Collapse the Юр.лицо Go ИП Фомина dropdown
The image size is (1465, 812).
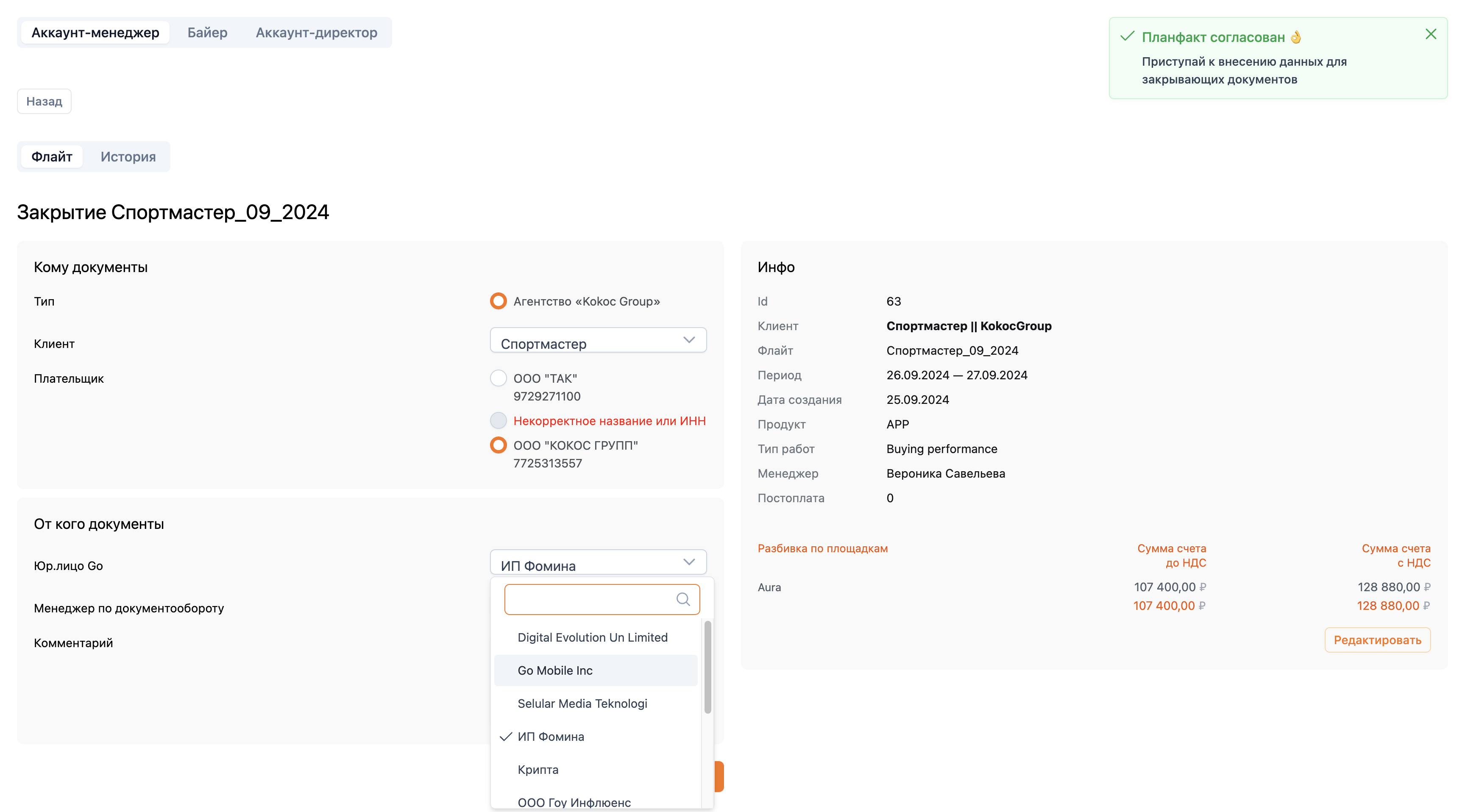pyautogui.click(x=598, y=562)
